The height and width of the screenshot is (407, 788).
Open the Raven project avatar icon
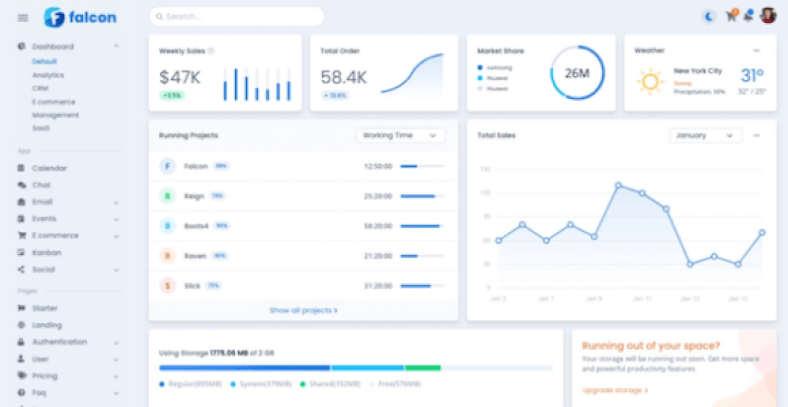[x=167, y=256]
